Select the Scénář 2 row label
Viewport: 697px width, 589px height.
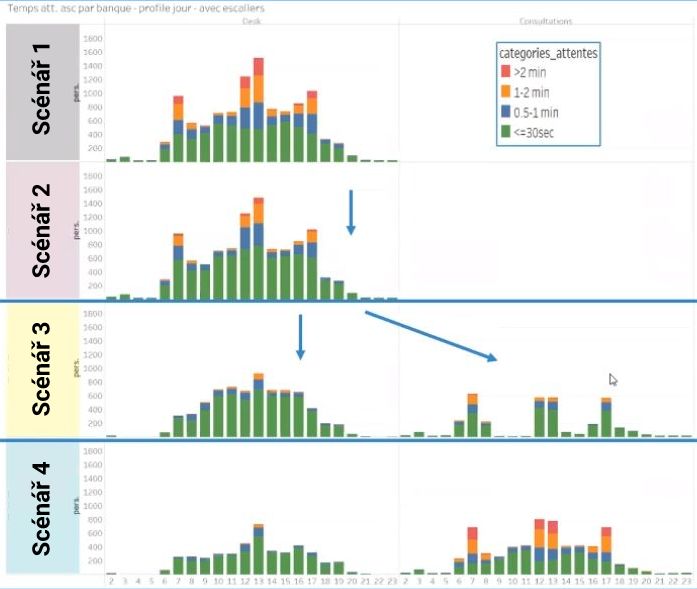click(x=40, y=230)
